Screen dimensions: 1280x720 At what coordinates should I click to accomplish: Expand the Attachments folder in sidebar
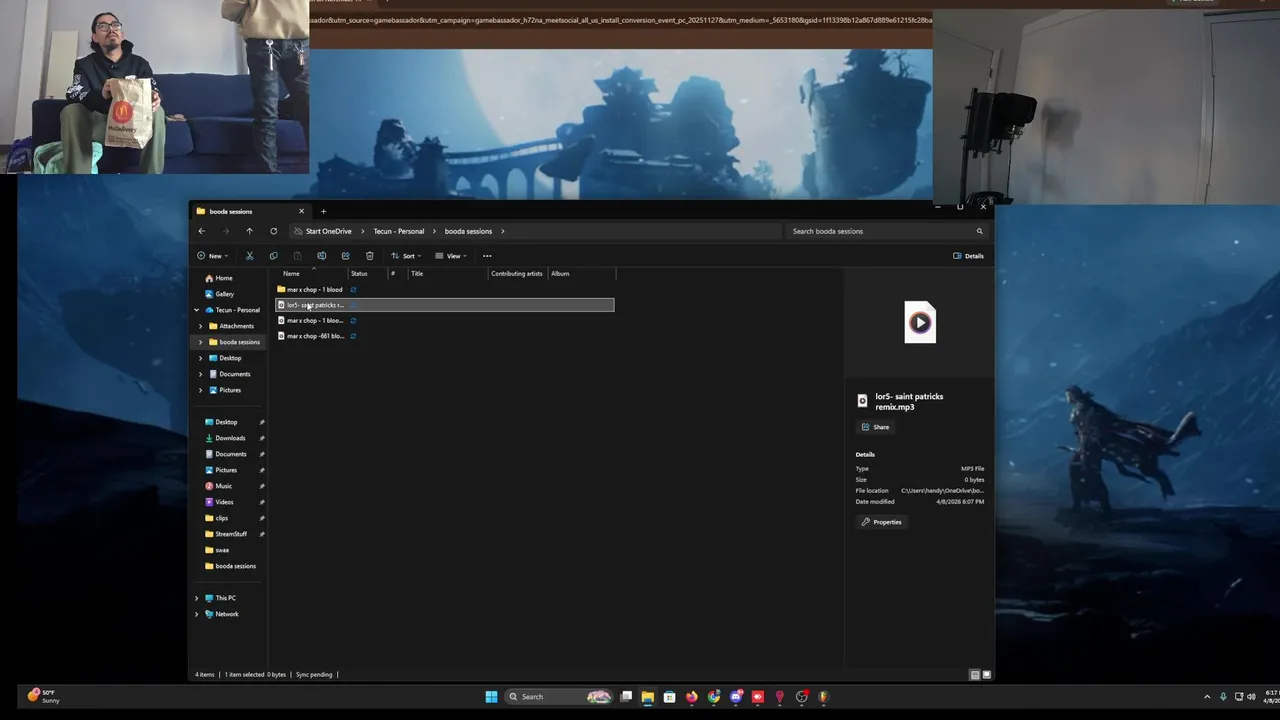201,326
